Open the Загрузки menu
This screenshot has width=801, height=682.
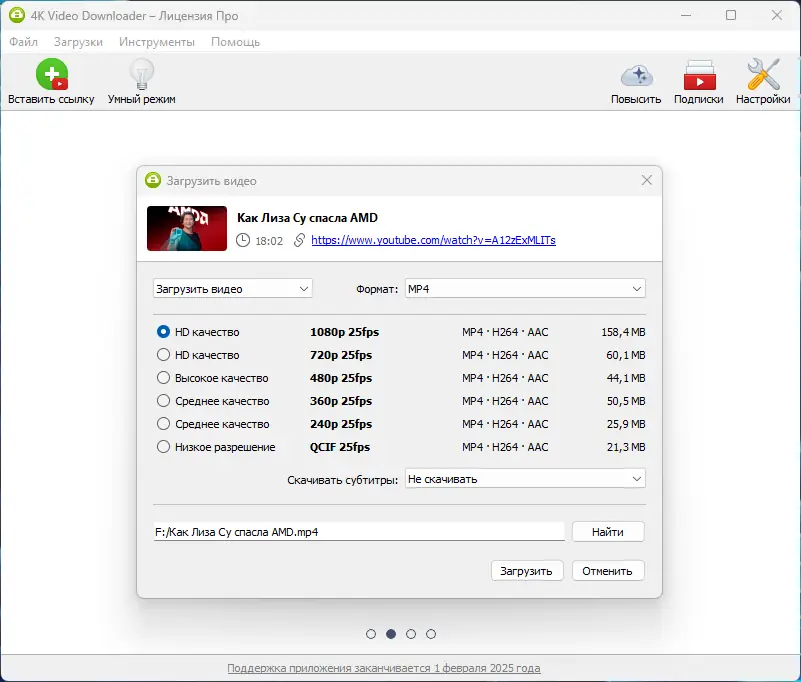[78, 42]
